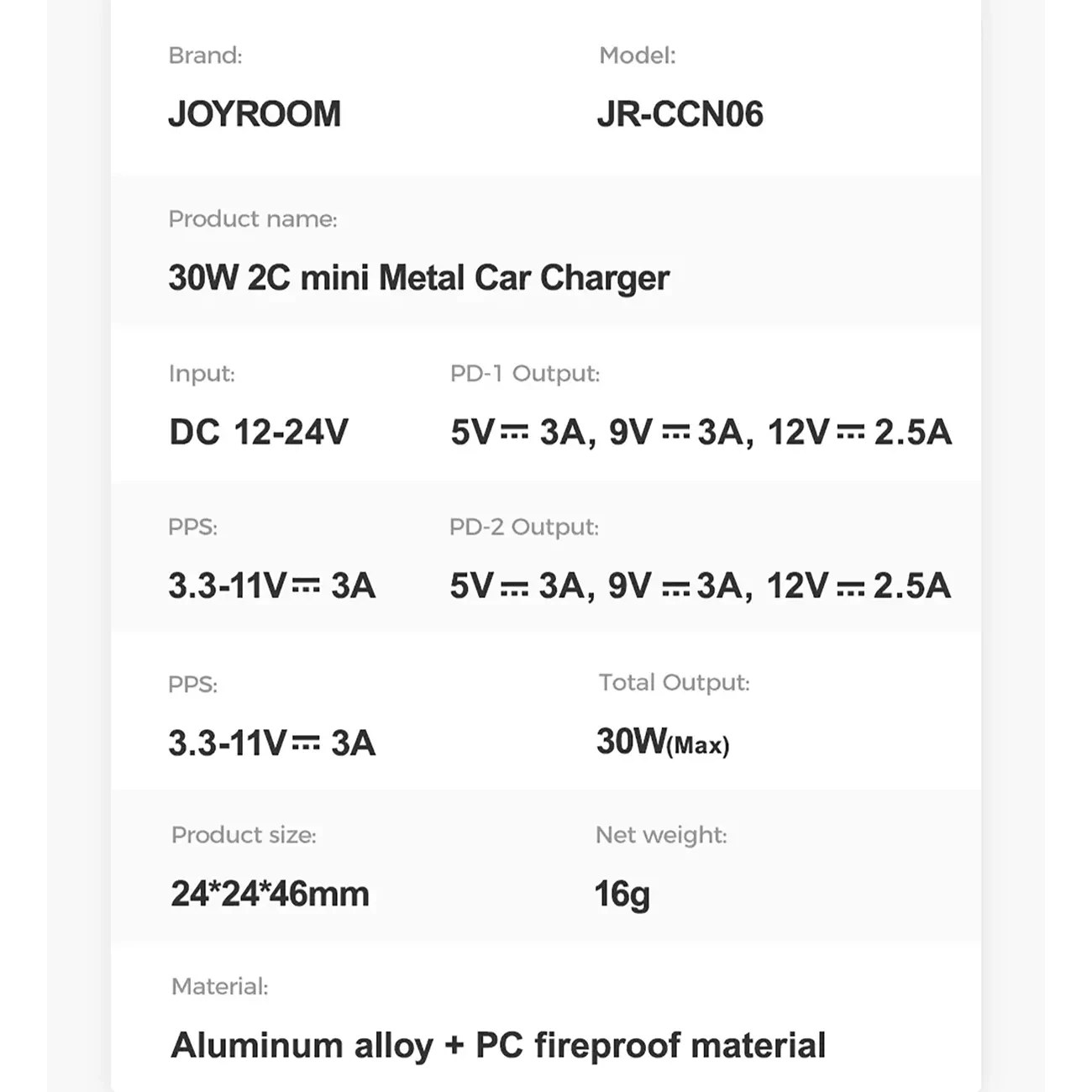Select the 30W(Max) total output value
The height and width of the screenshot is (1092, 1092).
662,743
